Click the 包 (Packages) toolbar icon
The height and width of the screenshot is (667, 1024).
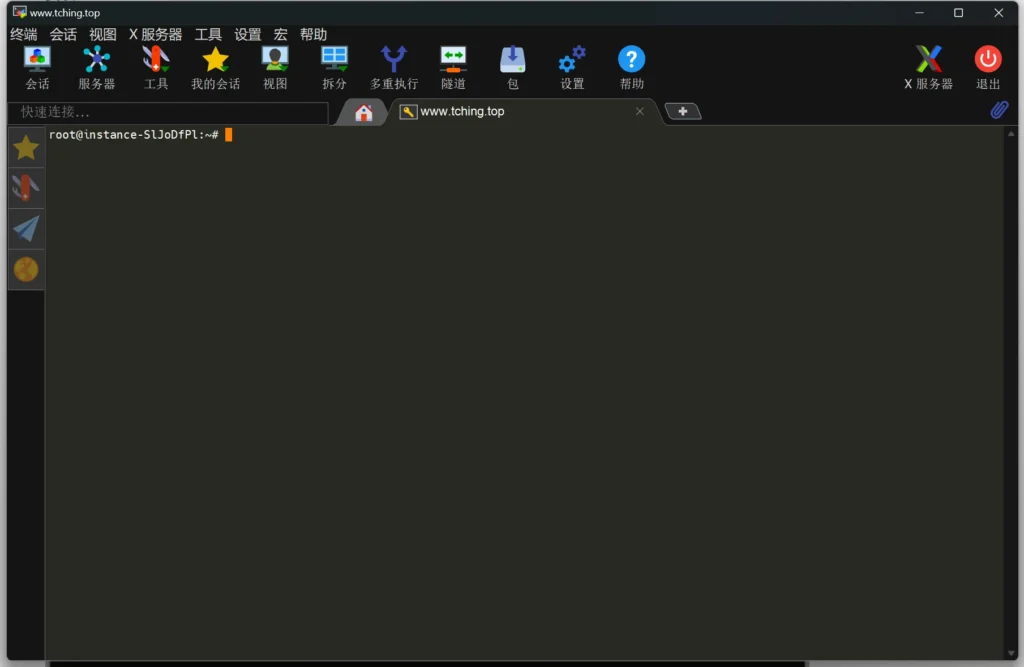click(513, 67)
